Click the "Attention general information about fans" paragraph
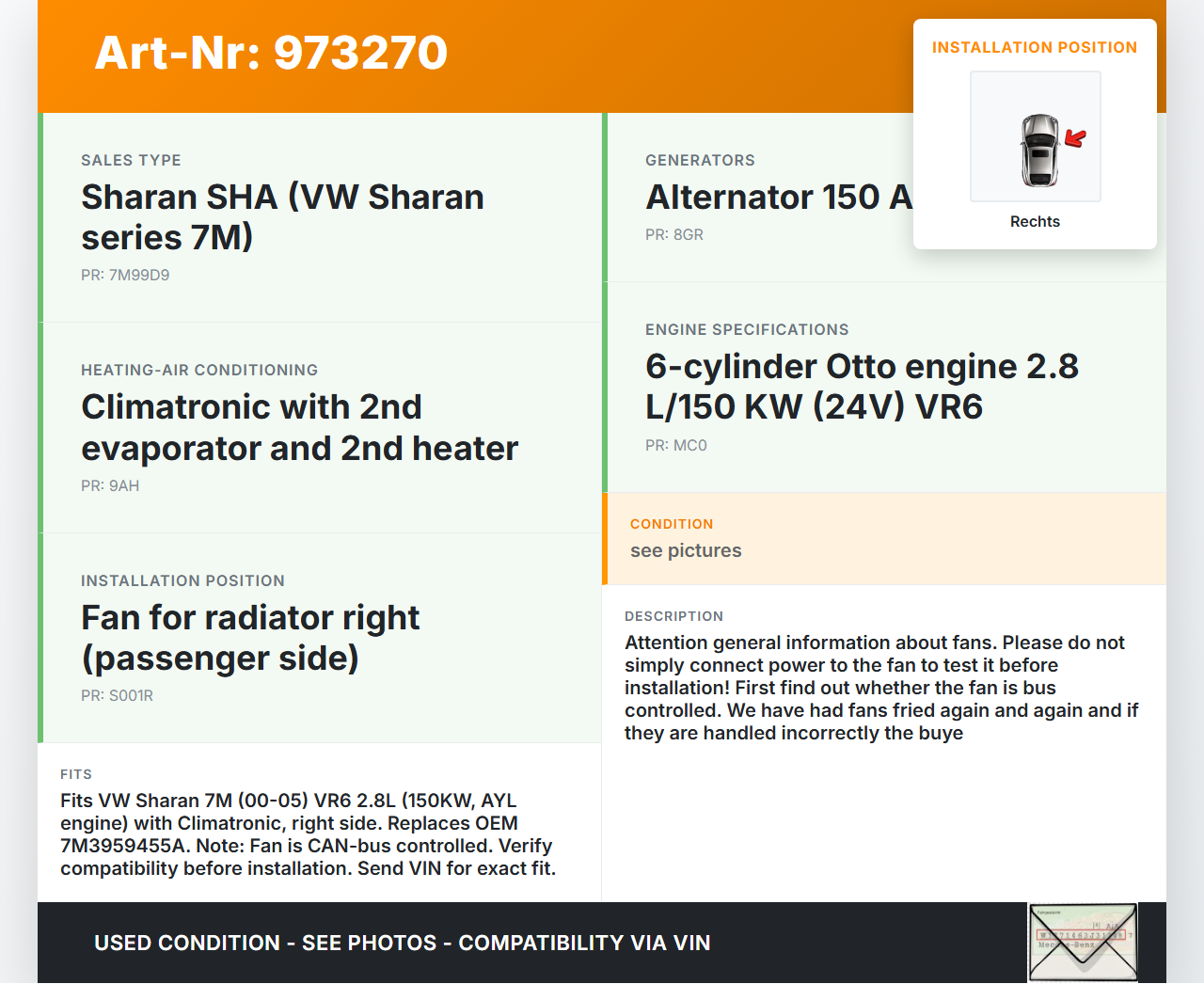The image size is (1204, 984). (881, 688)
